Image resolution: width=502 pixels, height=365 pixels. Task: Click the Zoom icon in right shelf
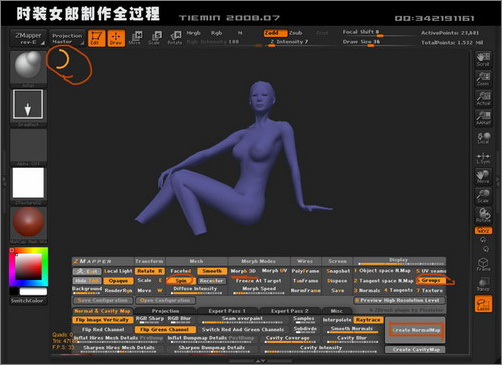(x=483, y=79)
